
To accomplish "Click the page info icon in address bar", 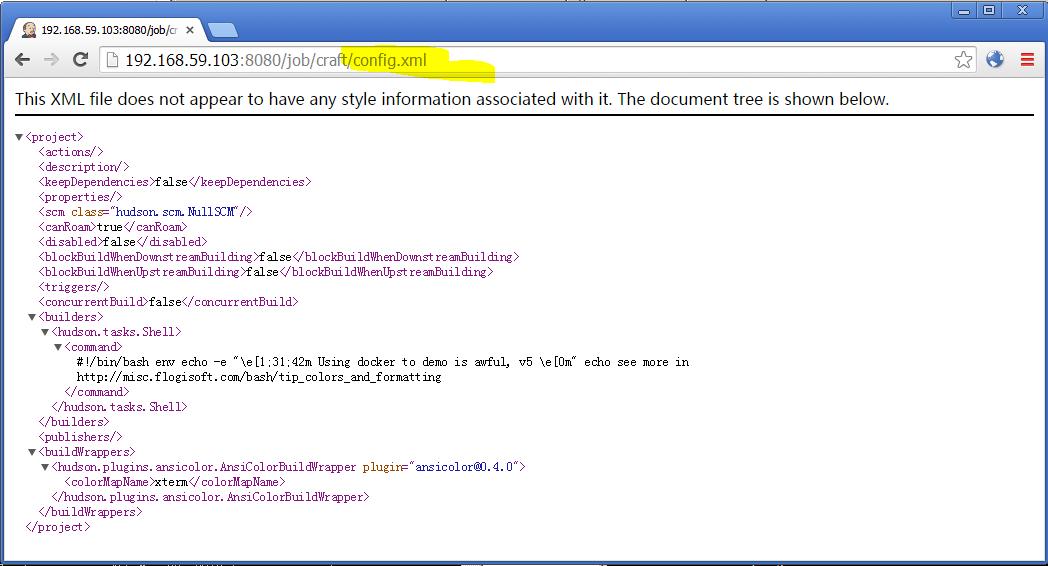I will (x=113, y=60).
